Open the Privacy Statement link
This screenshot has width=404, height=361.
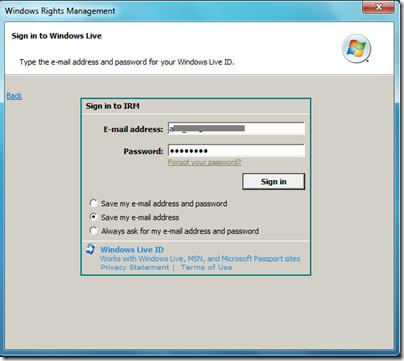tap(135, 267)
